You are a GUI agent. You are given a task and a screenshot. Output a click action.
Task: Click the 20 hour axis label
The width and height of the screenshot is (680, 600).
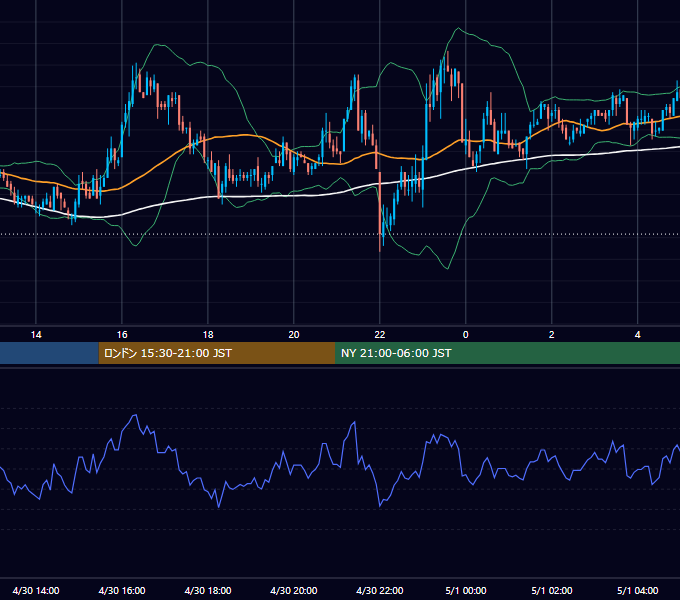pyautogui.click(x=294, y=335)
